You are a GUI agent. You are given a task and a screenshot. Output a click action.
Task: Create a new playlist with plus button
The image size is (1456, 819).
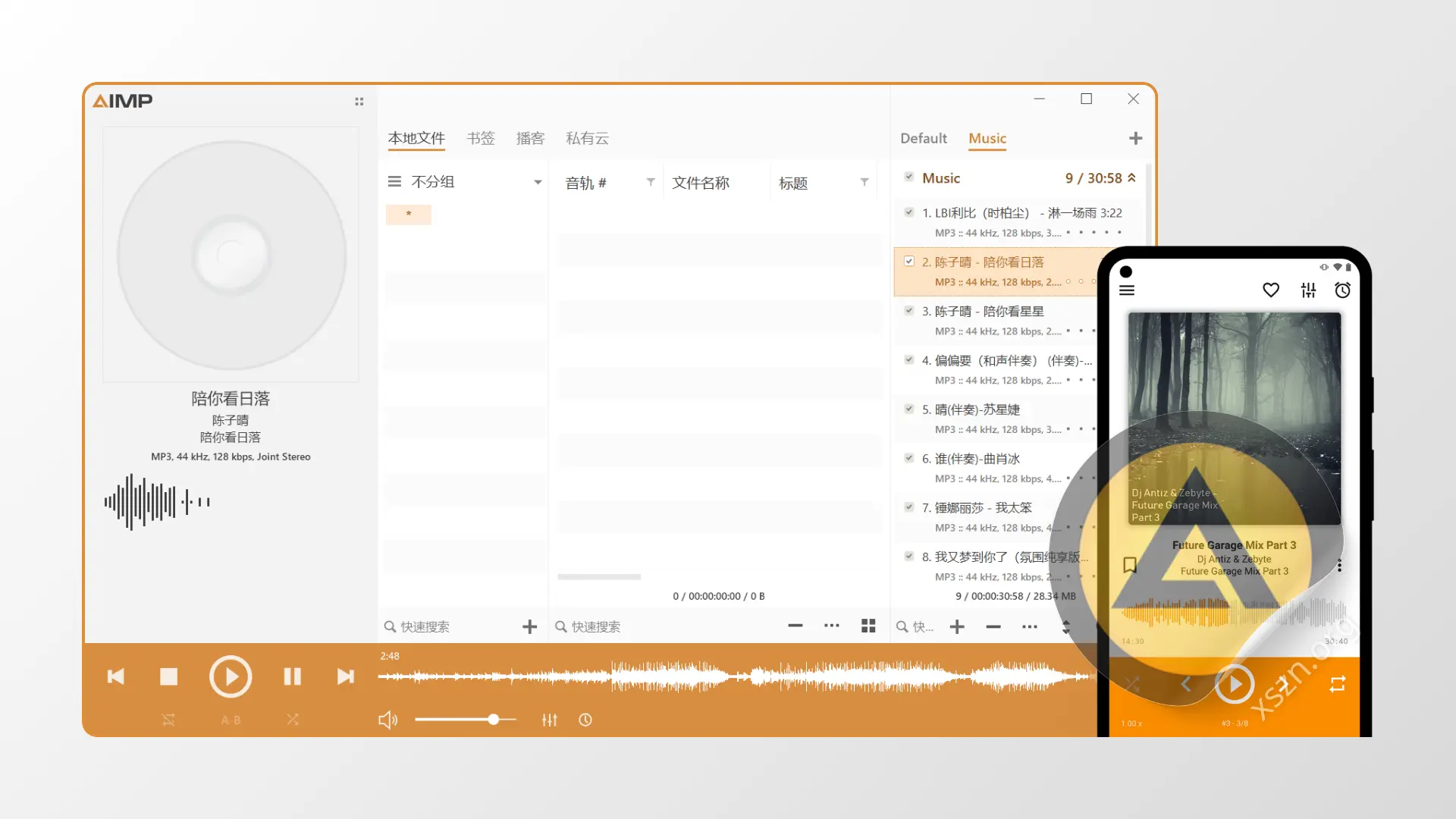[1136, 138]
